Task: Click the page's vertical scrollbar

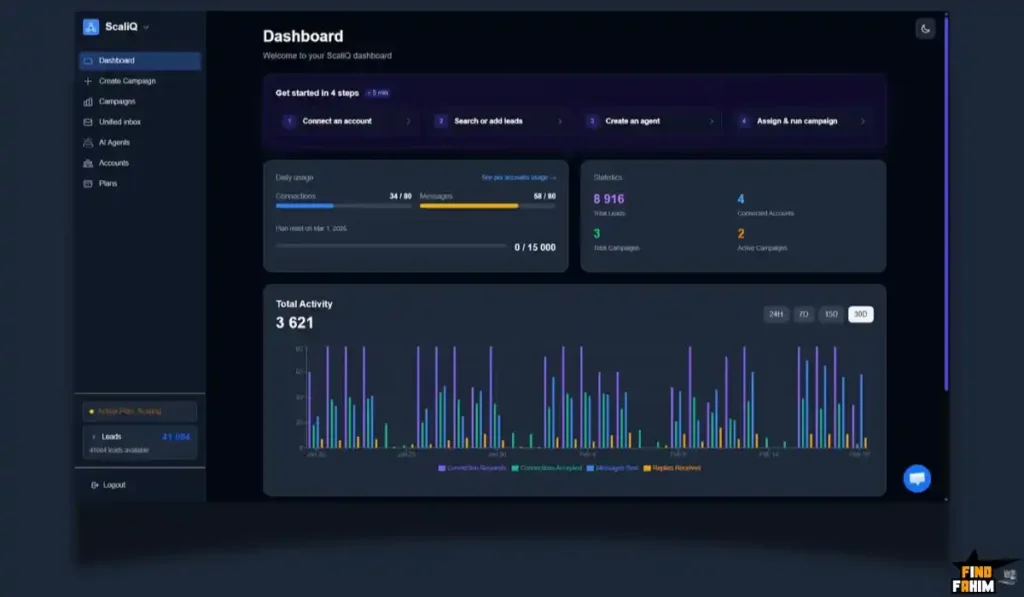Action: click(946, 200)
